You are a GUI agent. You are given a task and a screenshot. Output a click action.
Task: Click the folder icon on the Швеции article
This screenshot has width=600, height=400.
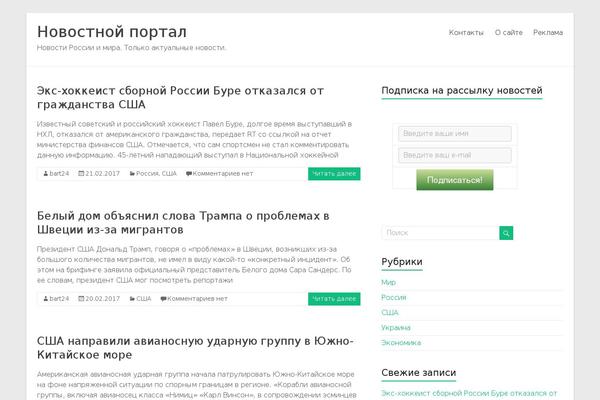pos(132,299)
